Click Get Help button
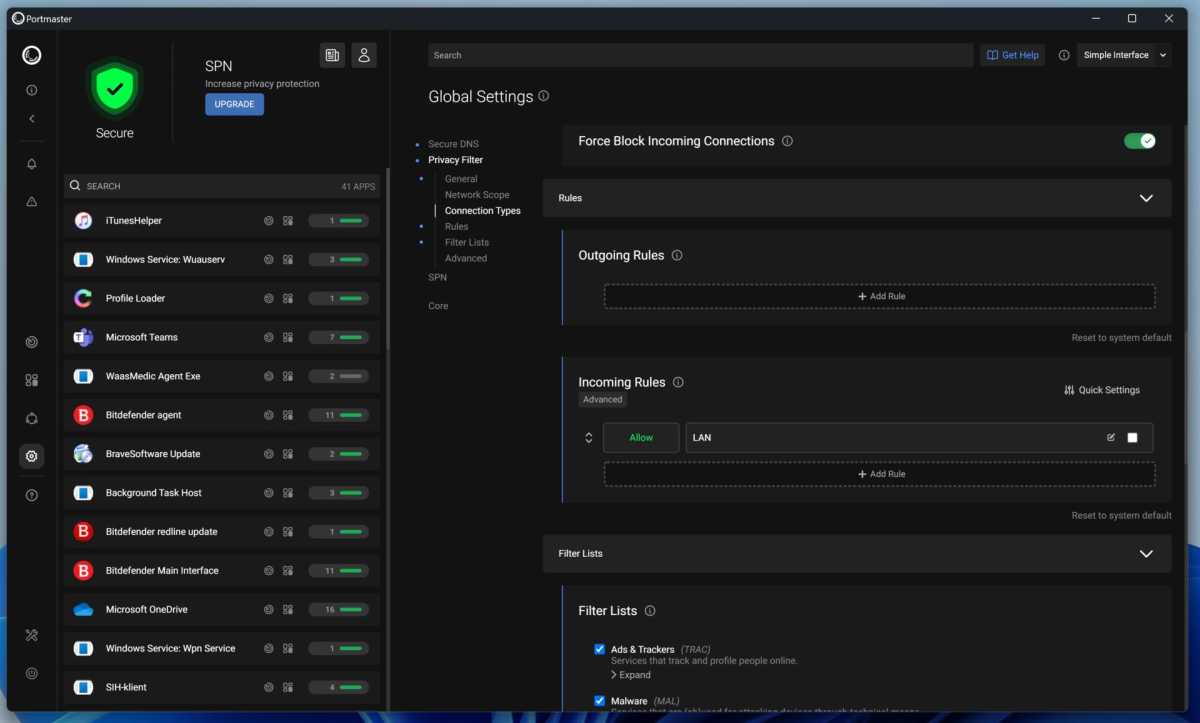The width and height of the screenshot is (1200, 723). pos(1012,55)
